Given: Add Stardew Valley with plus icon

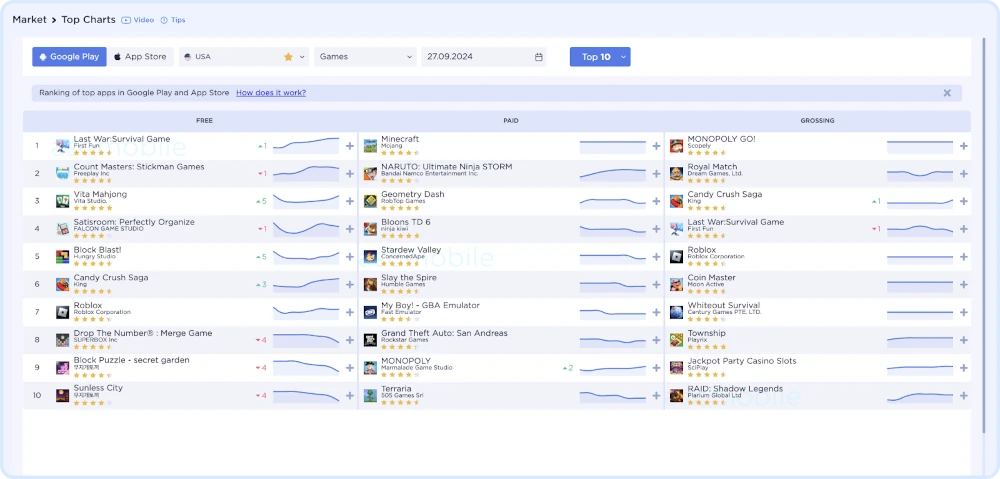Looking at the screenshot, I should pyautogui.click(x=656, y=256).
